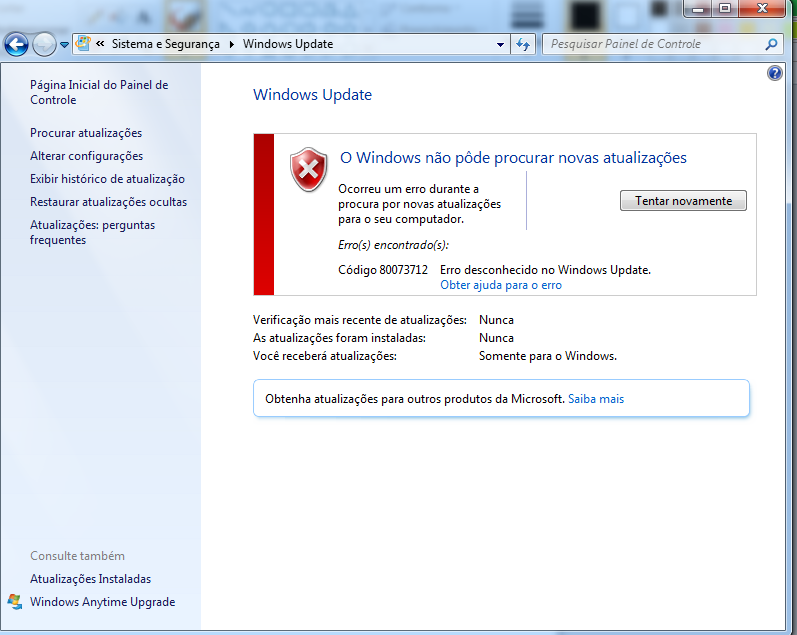Screen dimensions: 797x635
Task: Go back with the blue arrow button
Action: [16, 45]
